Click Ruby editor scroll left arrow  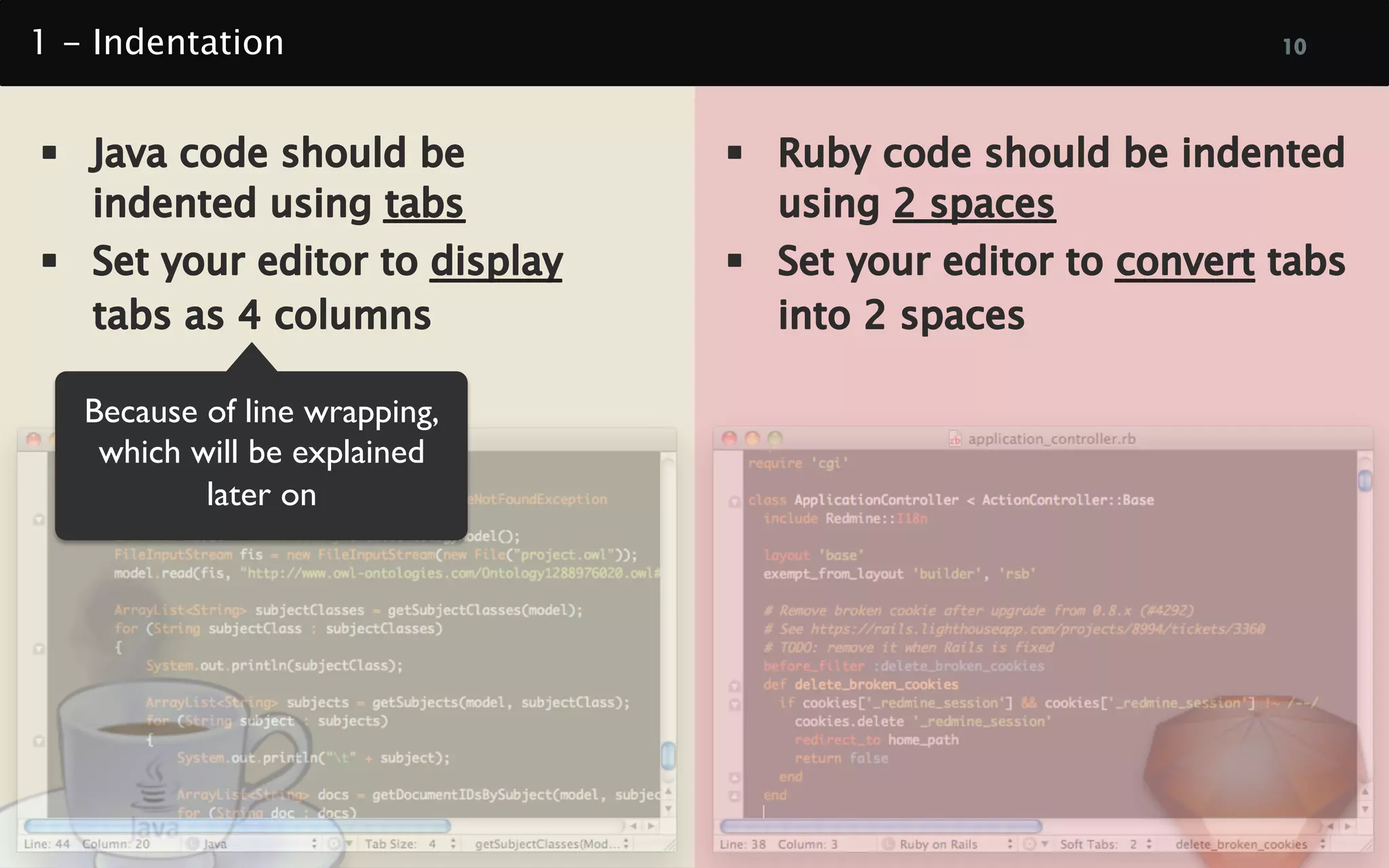(x=1330, y=826)
